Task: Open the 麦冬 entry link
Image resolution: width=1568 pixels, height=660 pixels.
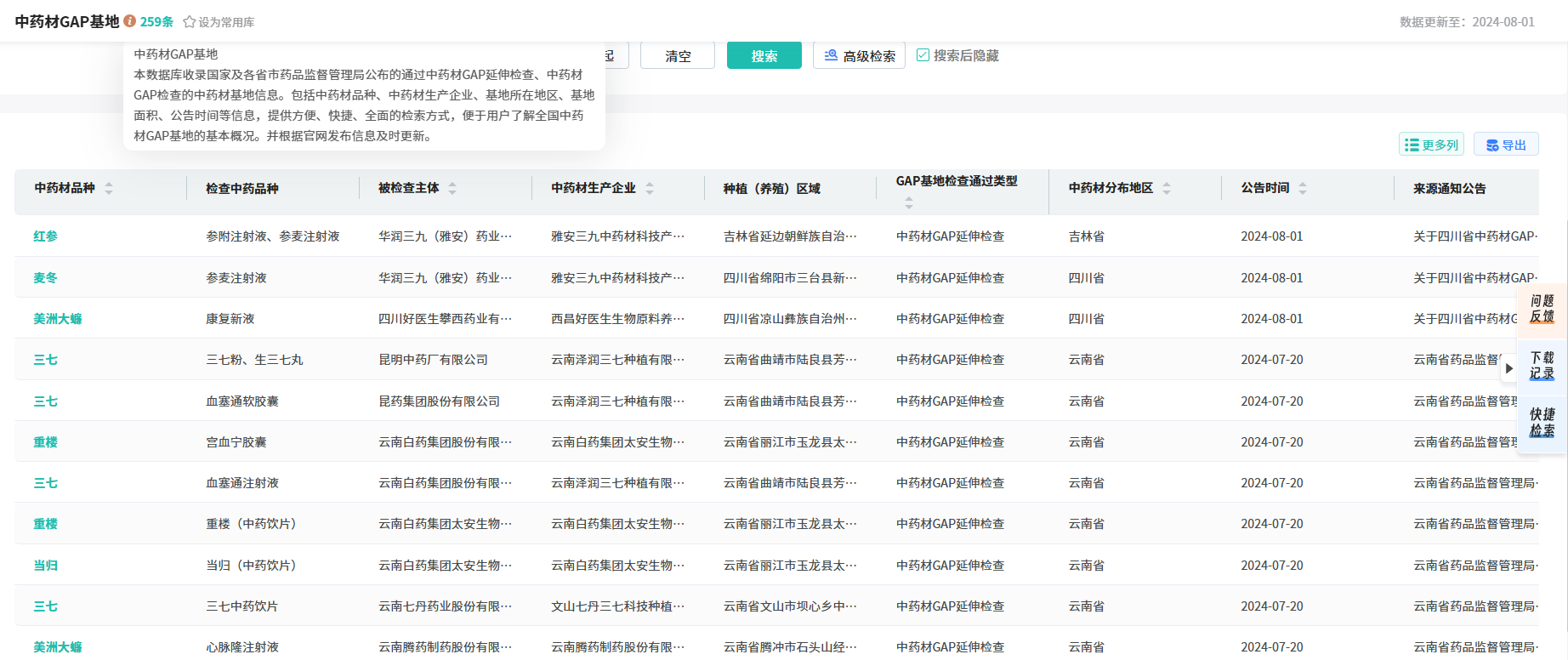Action: (x=46, y=278)
